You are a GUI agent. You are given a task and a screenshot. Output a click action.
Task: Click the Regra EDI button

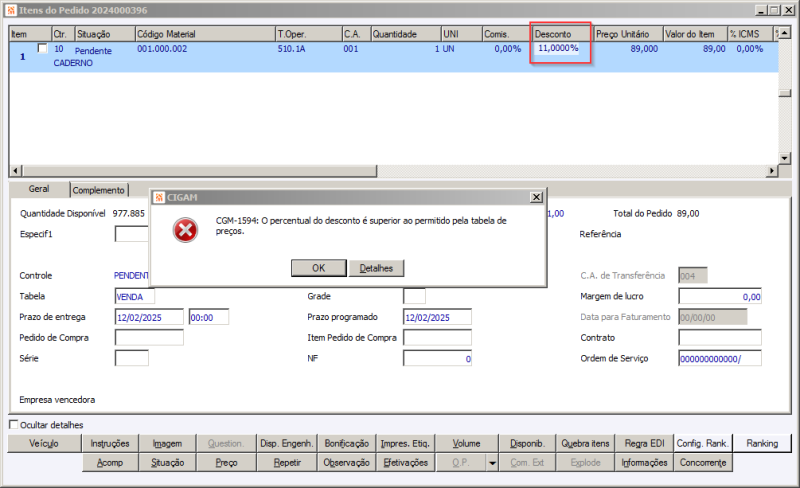tap(644, 443)
